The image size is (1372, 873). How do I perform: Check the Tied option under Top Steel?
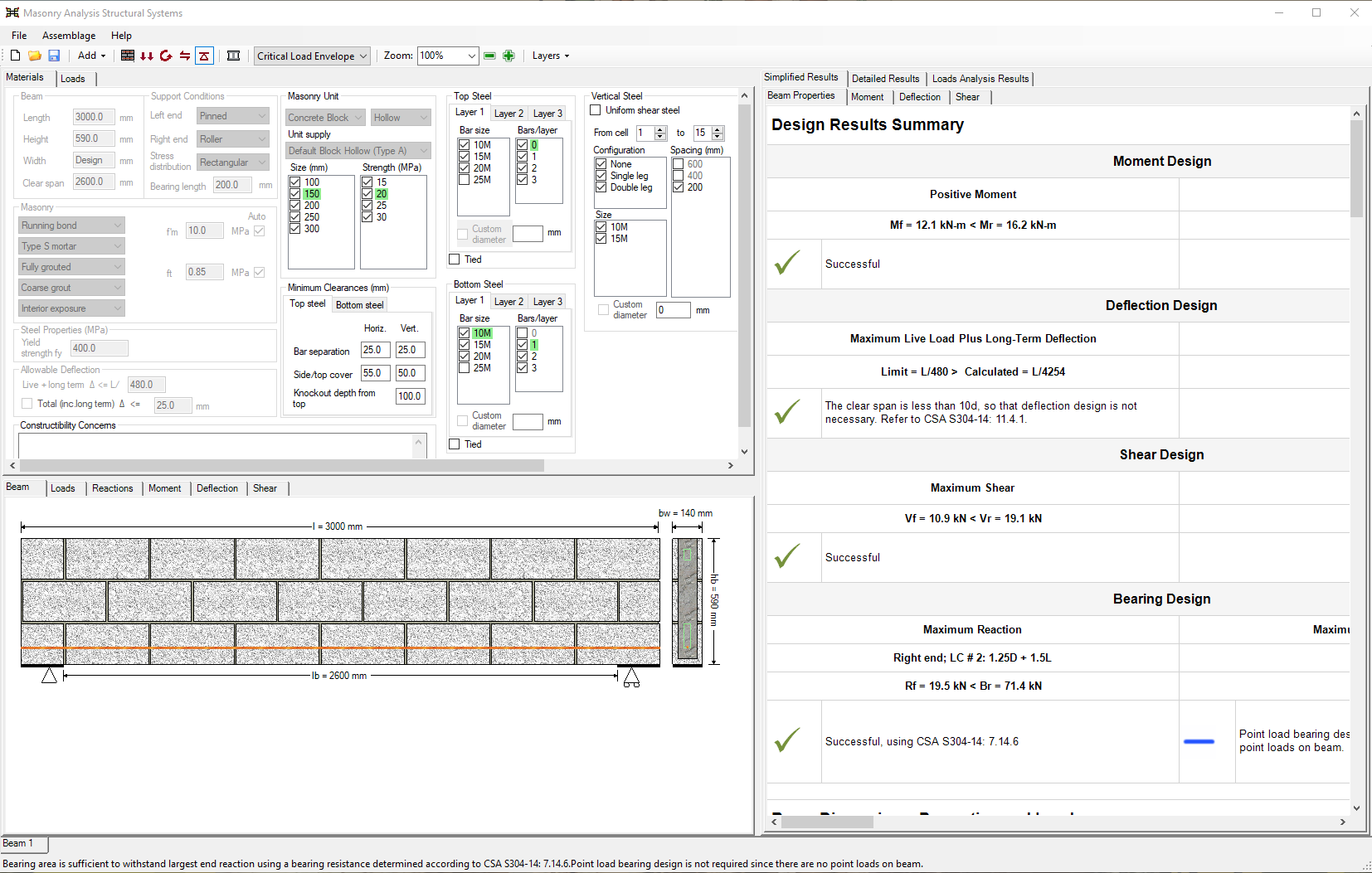click(x=455, y=259)
